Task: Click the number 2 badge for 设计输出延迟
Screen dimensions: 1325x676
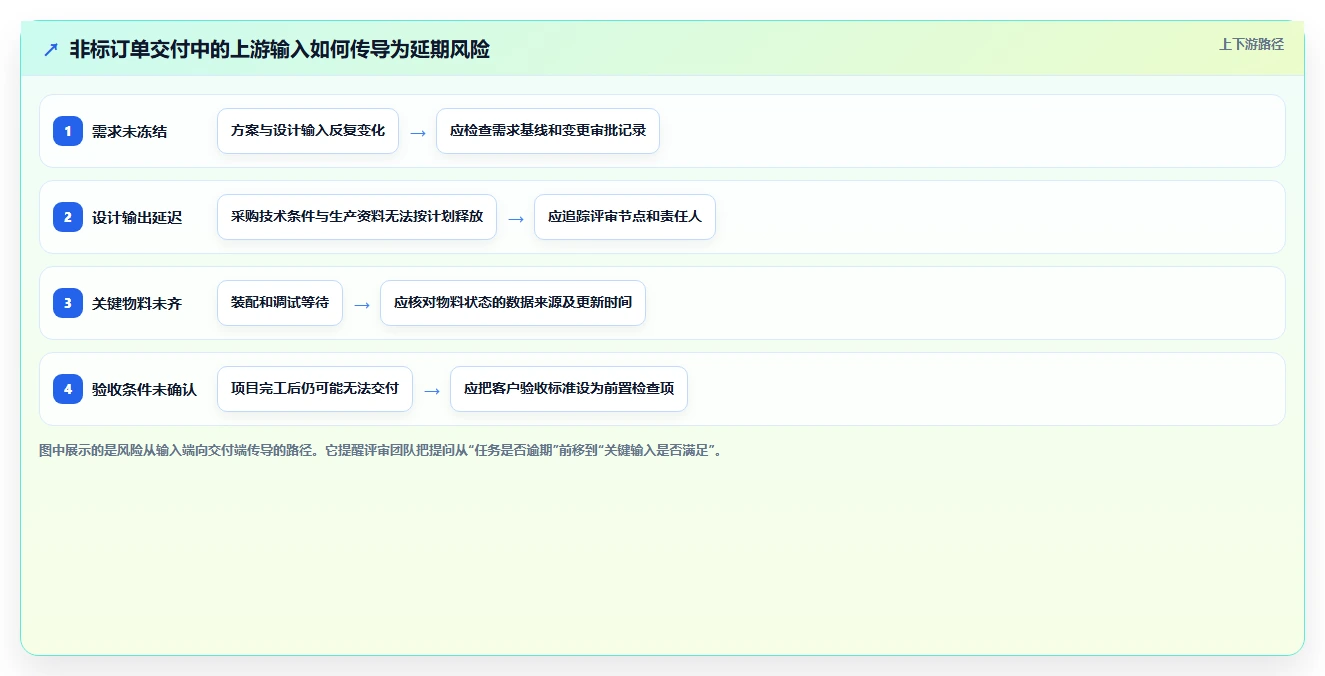Action: 68,217
